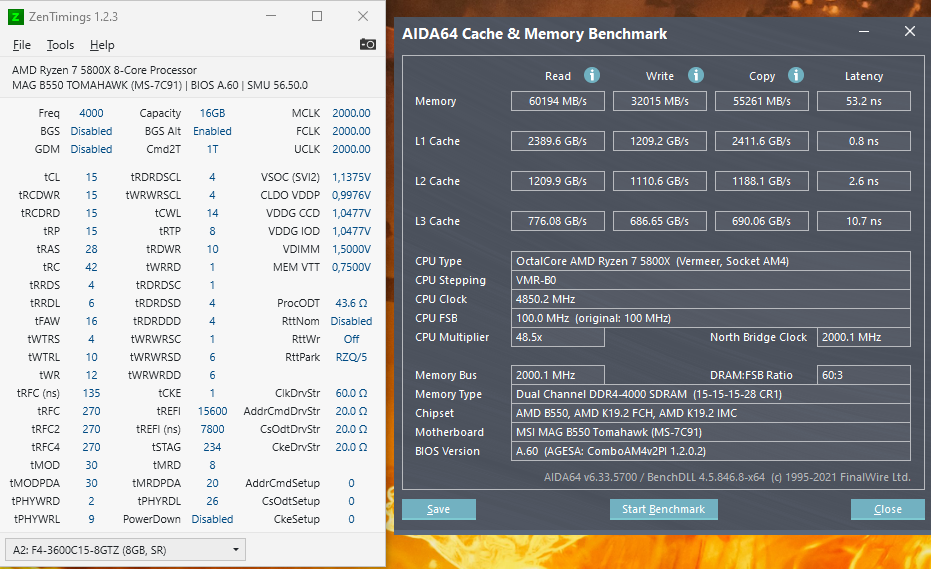Click L3 Cache Latency value 10.7 ns
The image size is (931, 569).
point(864,221)
